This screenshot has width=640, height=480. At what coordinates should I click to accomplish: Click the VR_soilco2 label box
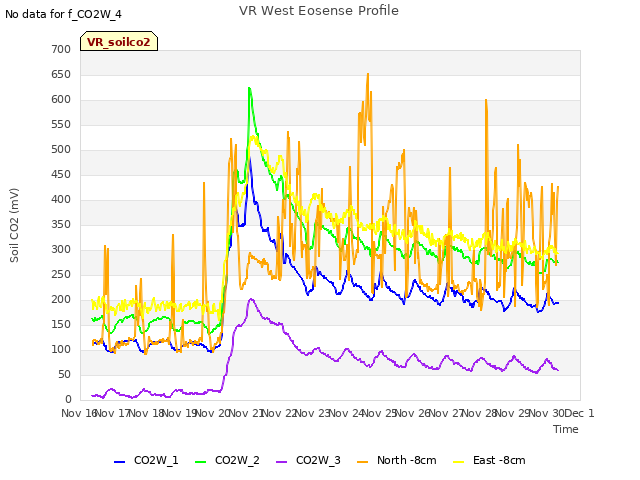coord(119,42)
